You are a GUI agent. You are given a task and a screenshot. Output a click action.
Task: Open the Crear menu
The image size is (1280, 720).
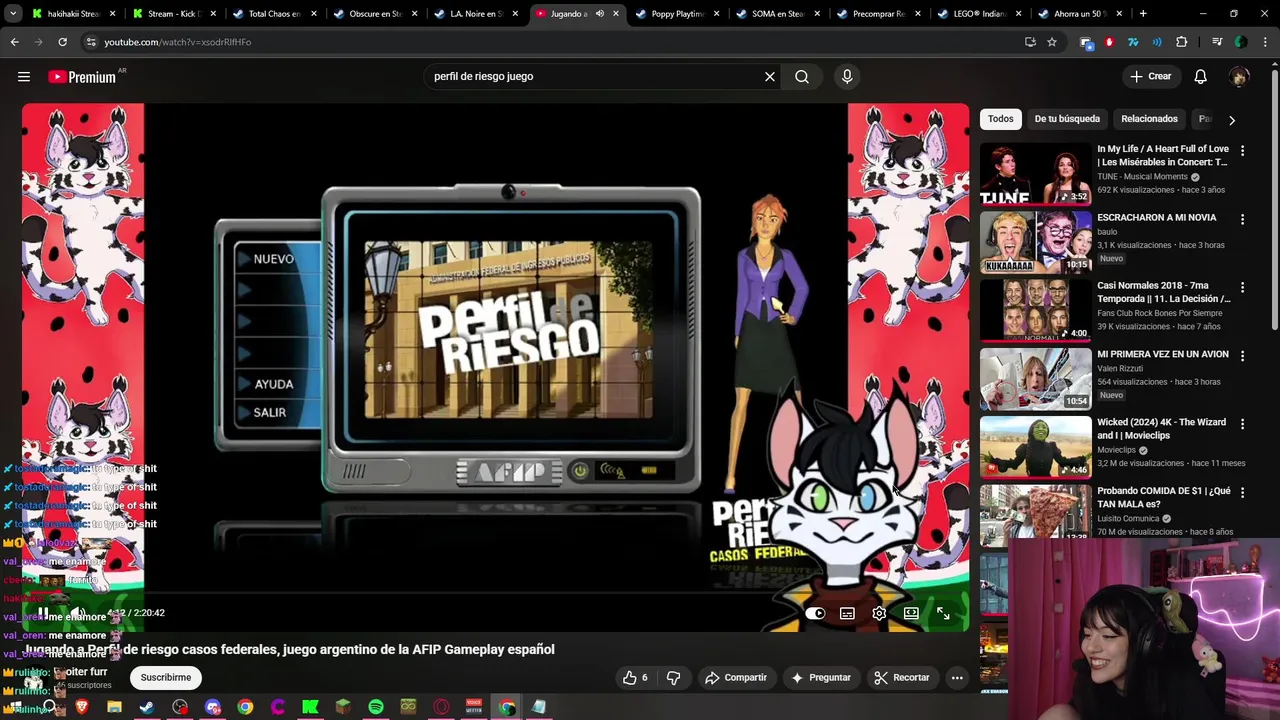coord(1150,76)
